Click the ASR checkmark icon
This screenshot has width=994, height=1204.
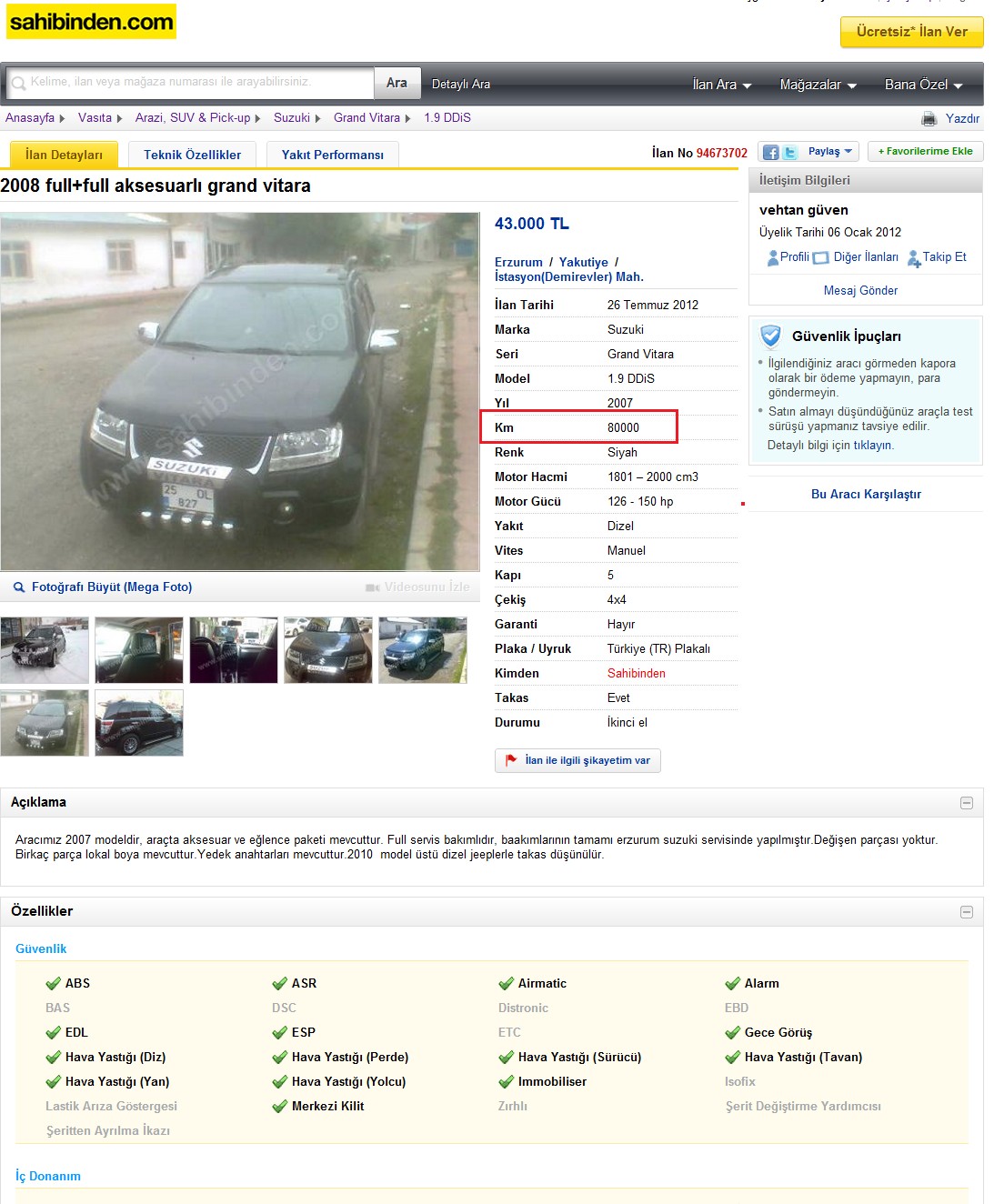280,984
